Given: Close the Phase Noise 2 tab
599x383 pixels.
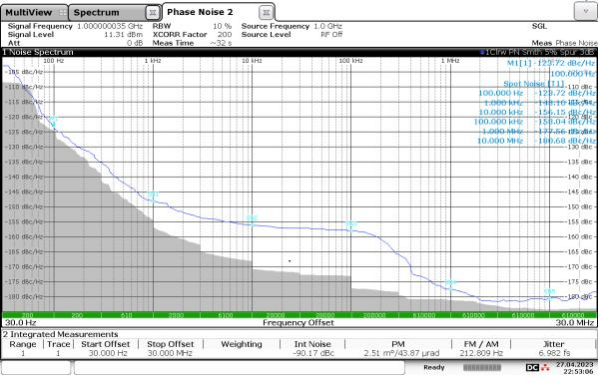Looking at the screenshot, I should [266, 13].
